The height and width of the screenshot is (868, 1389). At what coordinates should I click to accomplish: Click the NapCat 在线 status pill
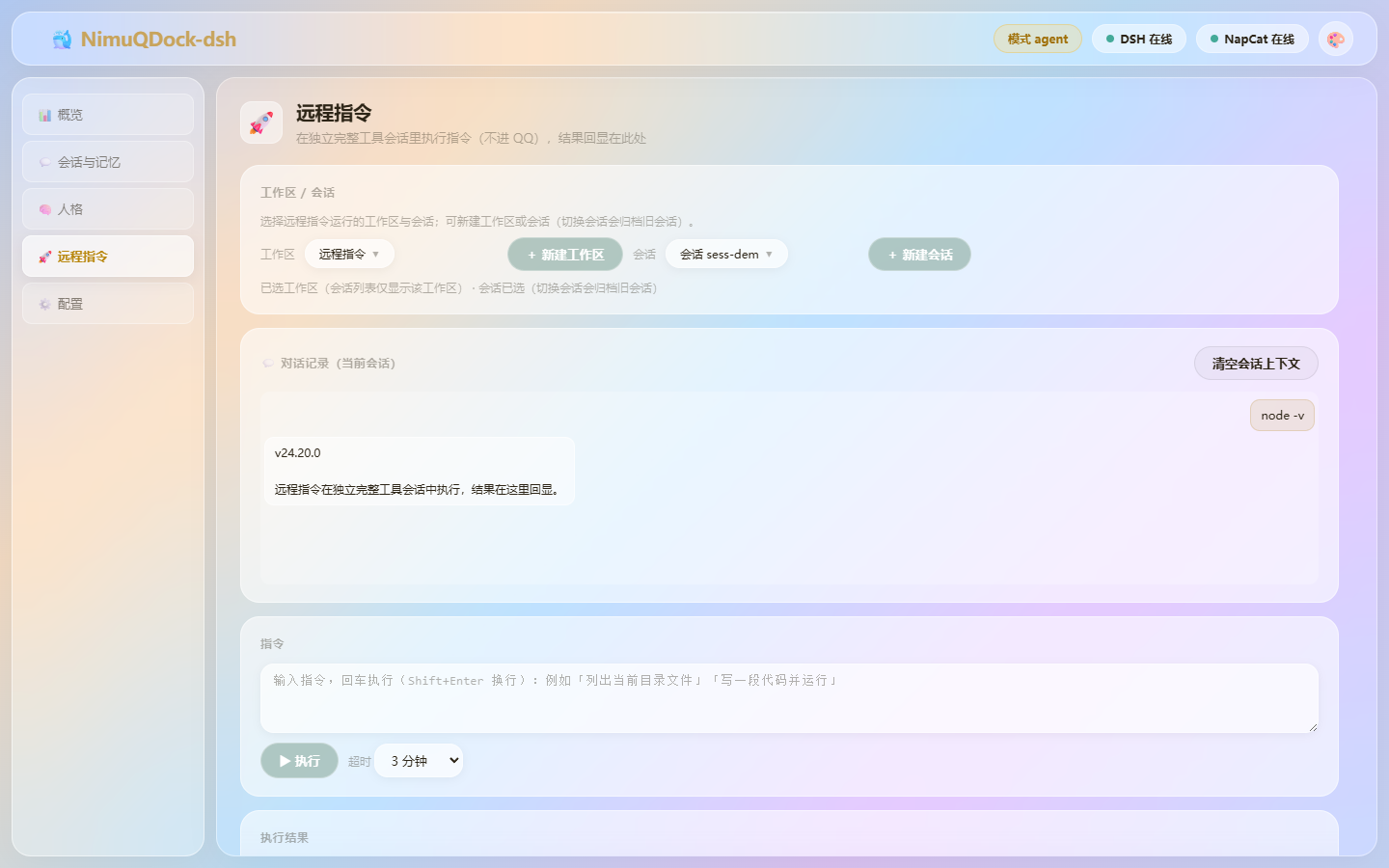point(1252,39)
